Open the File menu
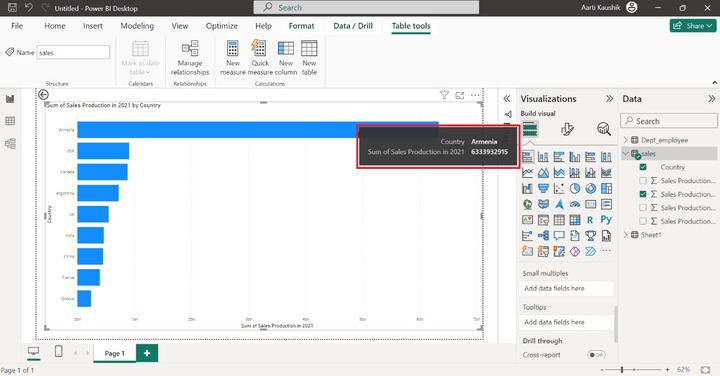 click(17, 26)
